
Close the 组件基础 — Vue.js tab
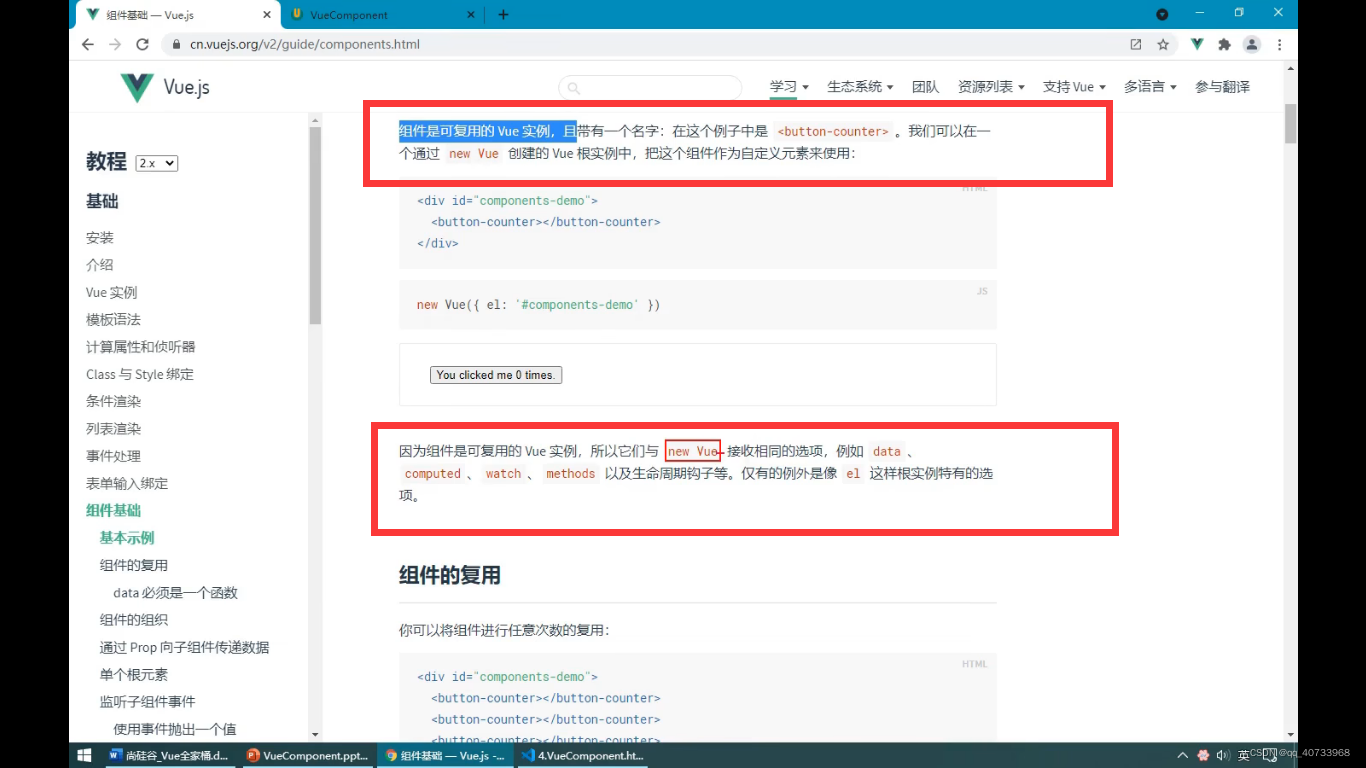pos(266,15)
